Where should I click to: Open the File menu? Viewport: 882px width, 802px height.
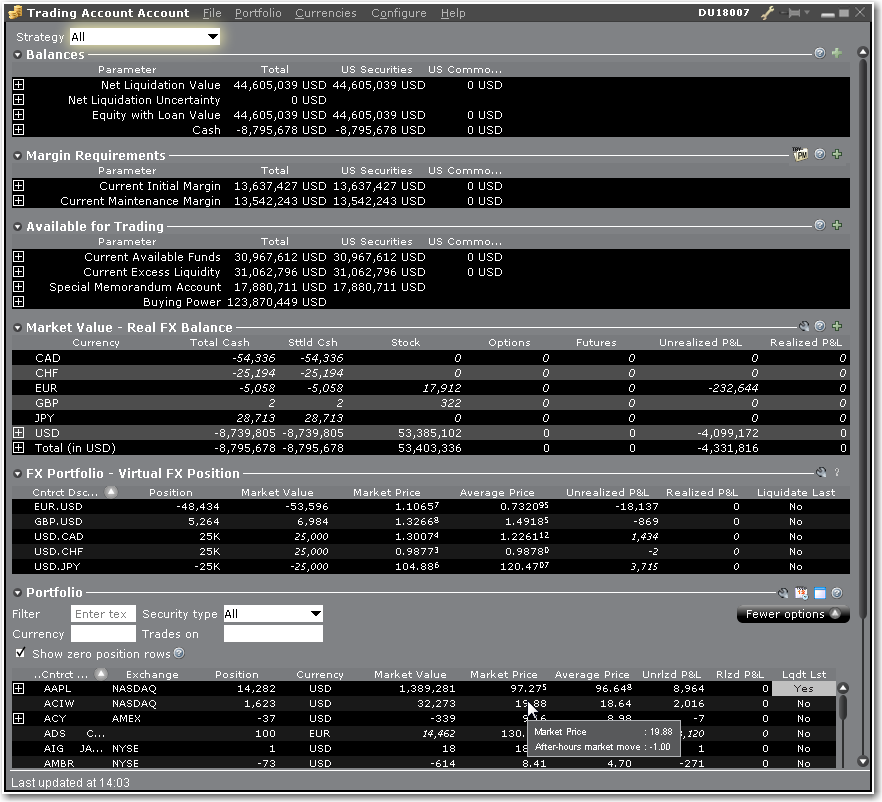[212, 13]
